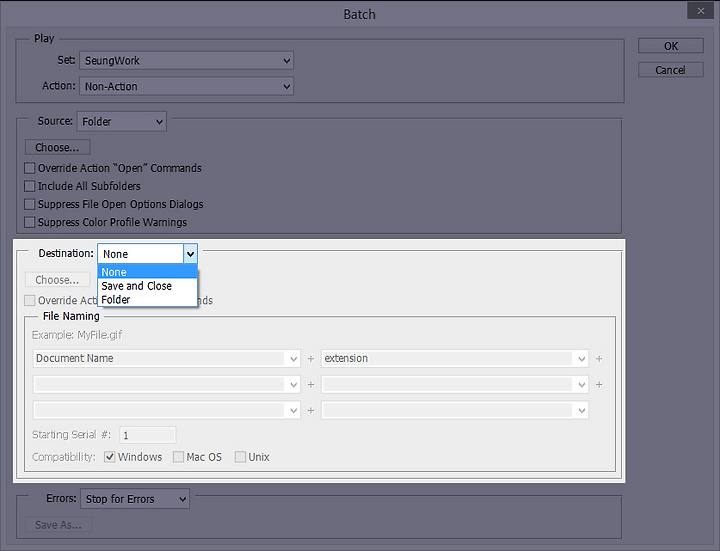Click the Source Choose... button
The width and height of the screenshot is (720, 551).
(57, 147)
